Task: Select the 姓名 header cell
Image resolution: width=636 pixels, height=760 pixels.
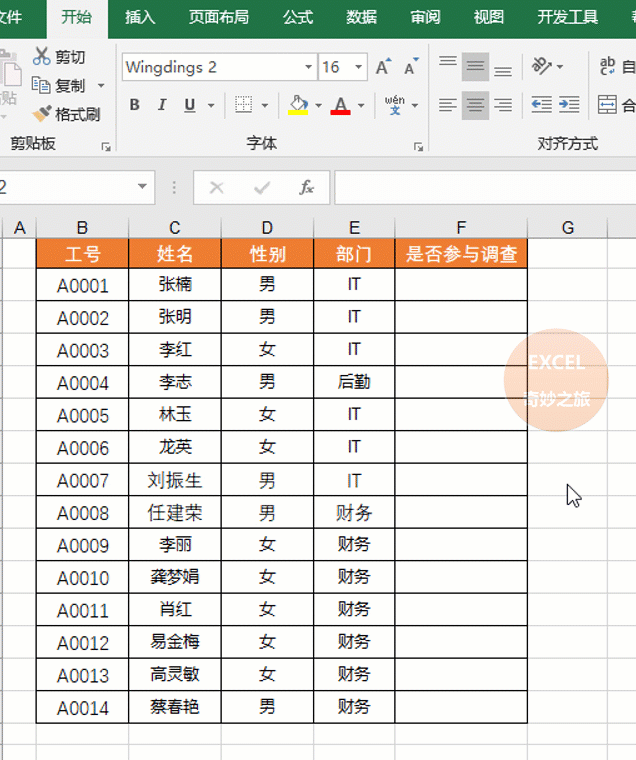Action: pyautogui.click(x=175, y=253)
